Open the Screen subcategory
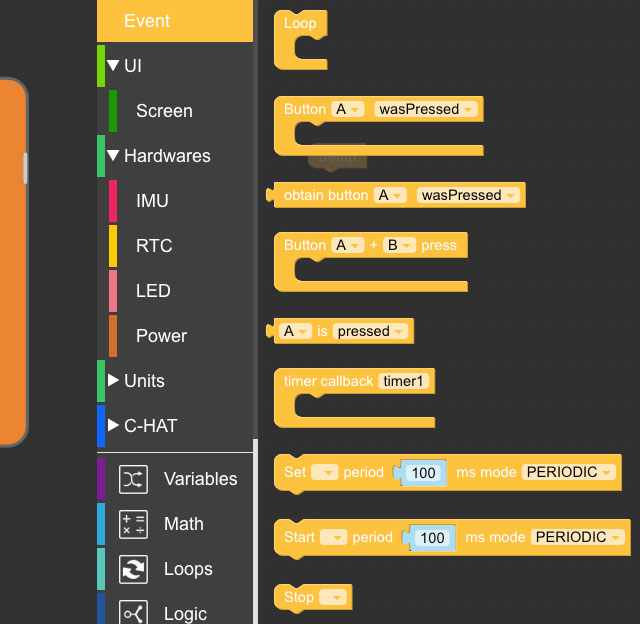640x624 pixels. (x=164, y=111)
